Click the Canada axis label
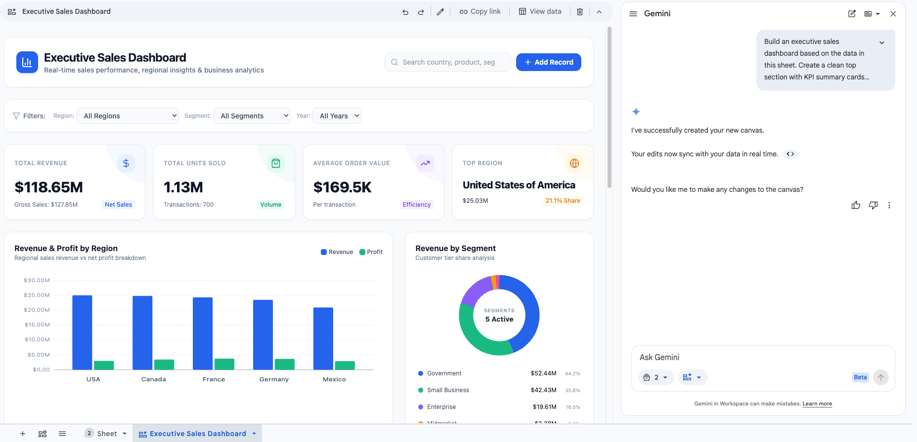Screen dimensions: 917x442 click(153, 379)
